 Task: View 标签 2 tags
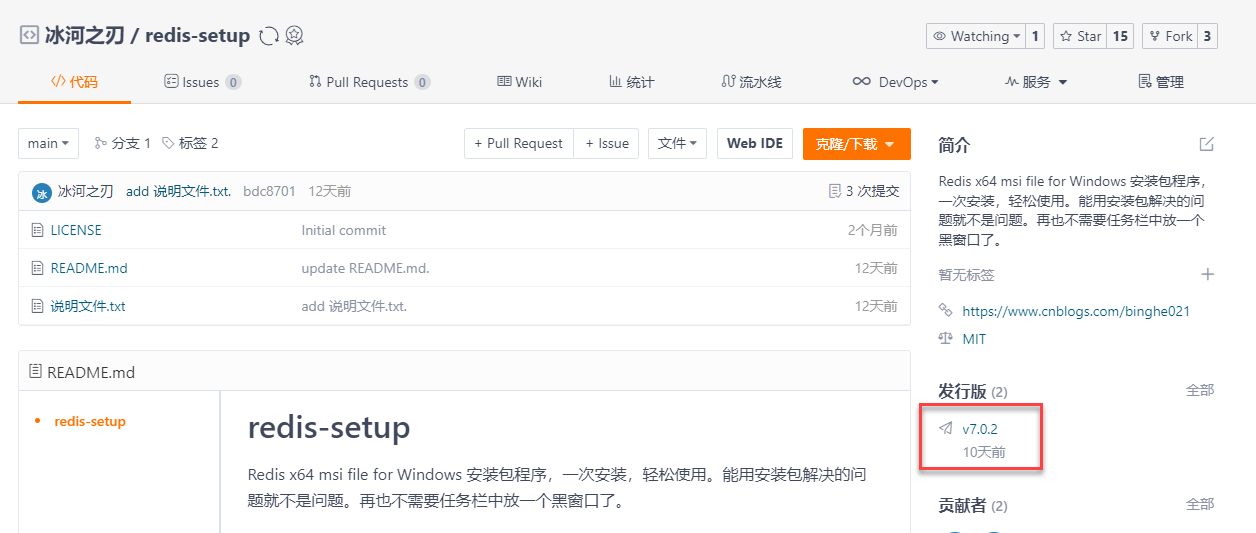pos(190,143)
